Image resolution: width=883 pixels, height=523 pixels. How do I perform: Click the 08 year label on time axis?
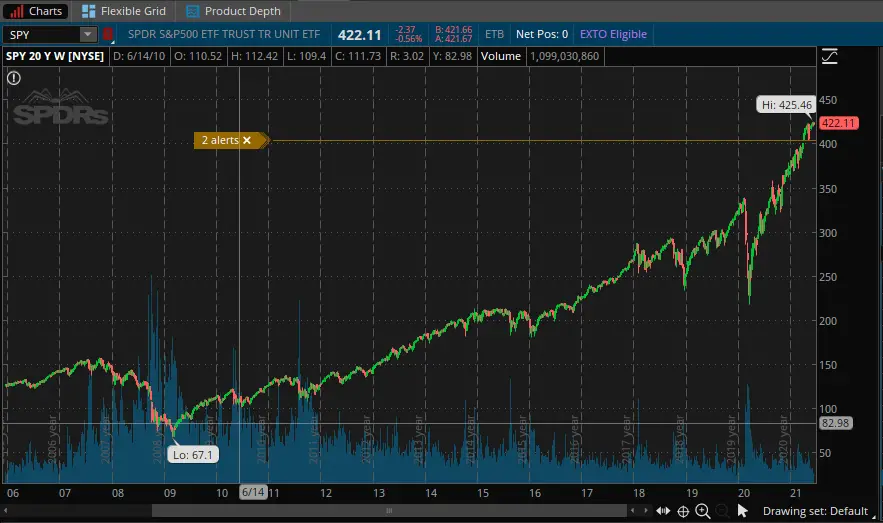pos(118,493)
